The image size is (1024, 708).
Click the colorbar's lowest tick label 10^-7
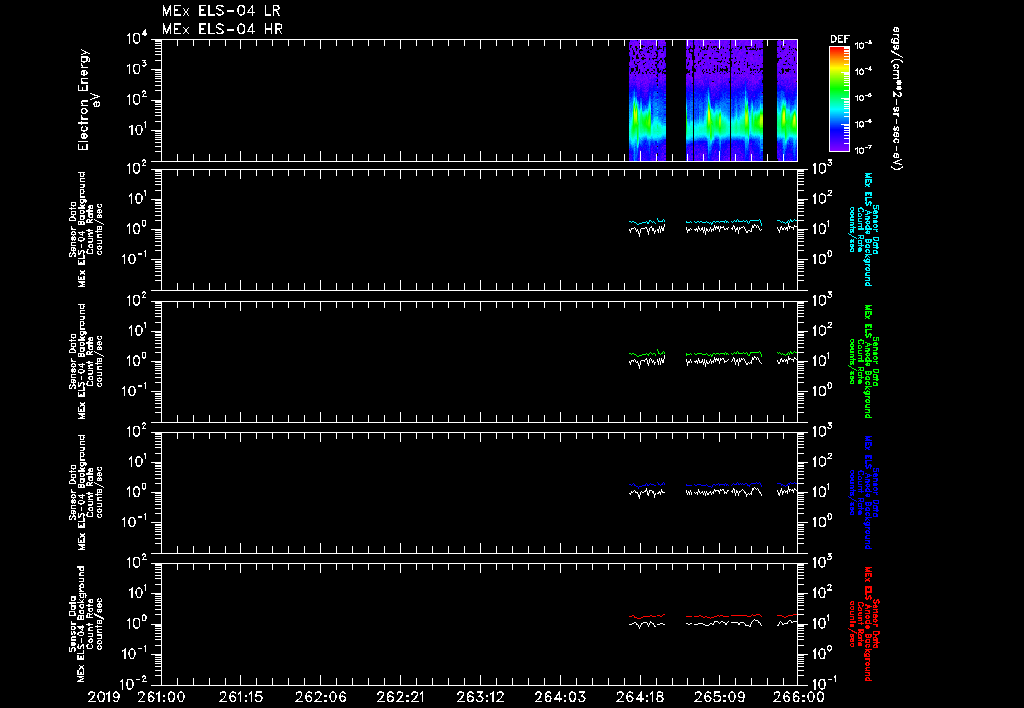pos(863,150)
